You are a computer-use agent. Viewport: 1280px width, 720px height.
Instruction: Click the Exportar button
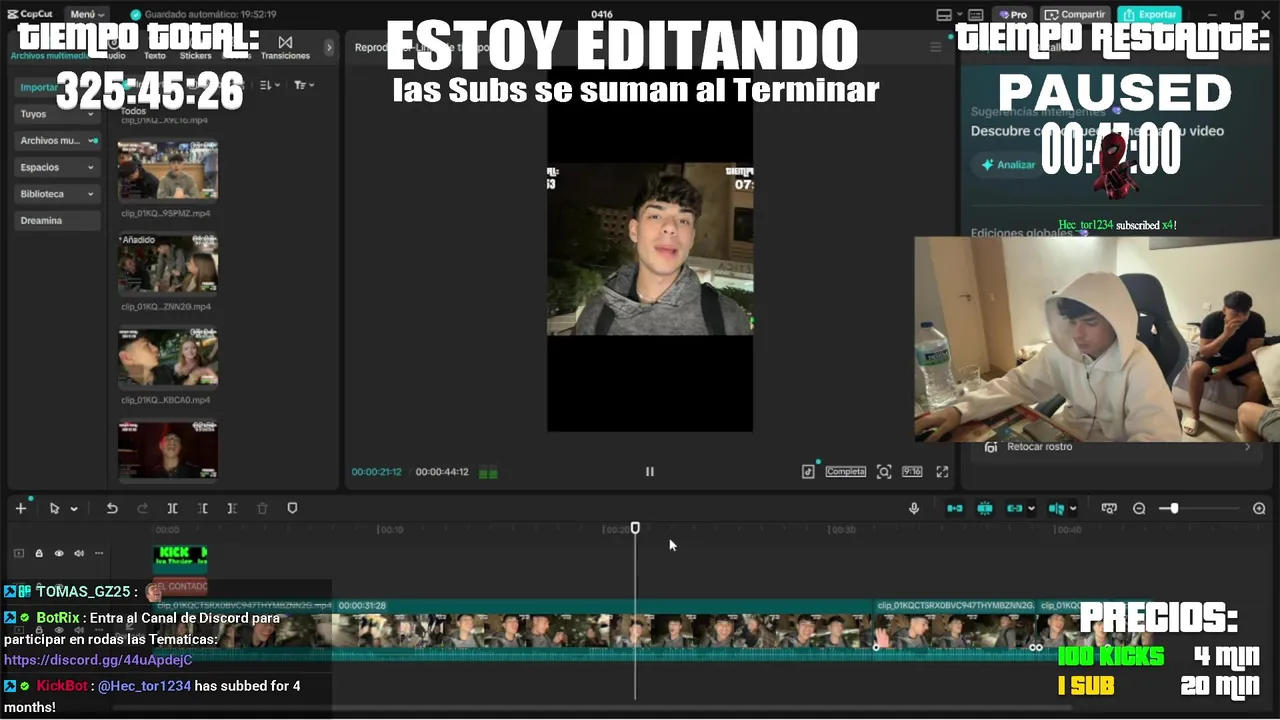pyautogui.click(x=1148, y=15)
